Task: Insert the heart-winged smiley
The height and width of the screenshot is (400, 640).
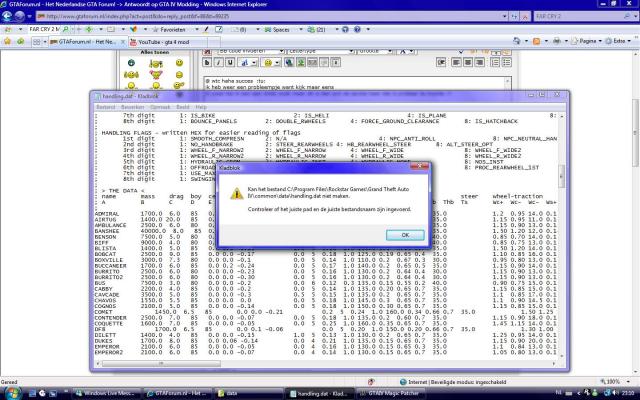Action: tap(156, 75)
